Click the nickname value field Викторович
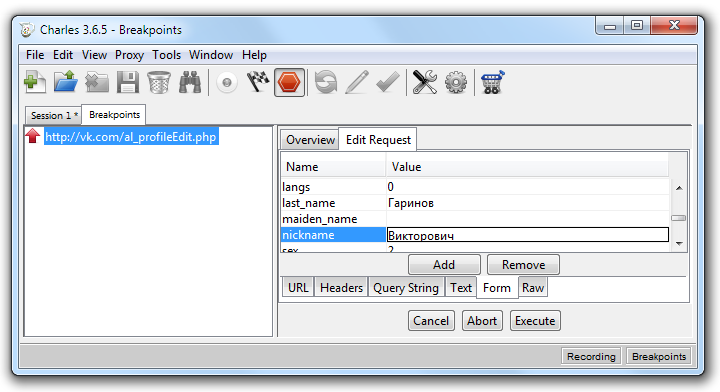Screen dimensions: 720x392 point(528,235)
